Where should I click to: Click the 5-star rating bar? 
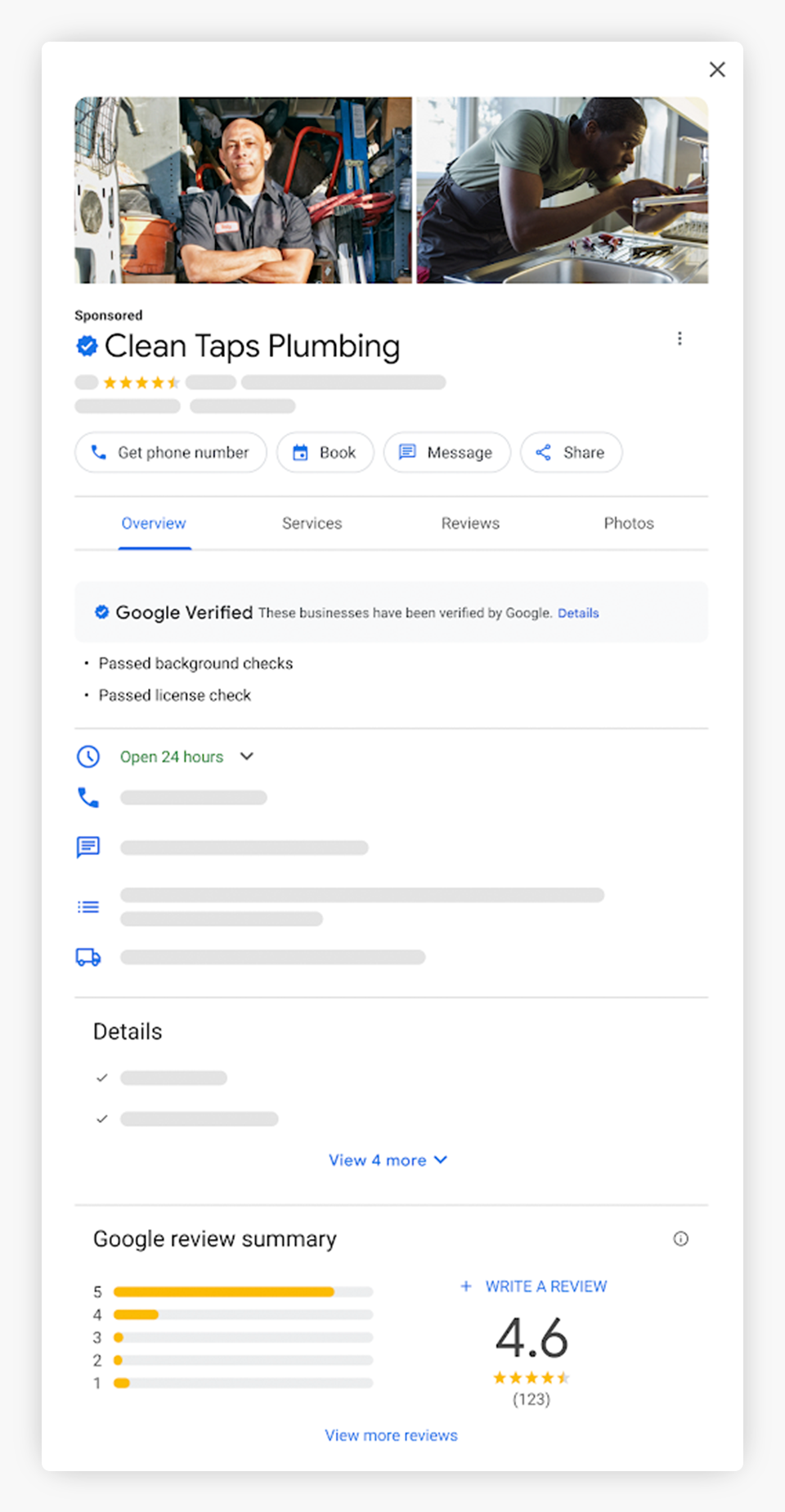(243, 1292)
